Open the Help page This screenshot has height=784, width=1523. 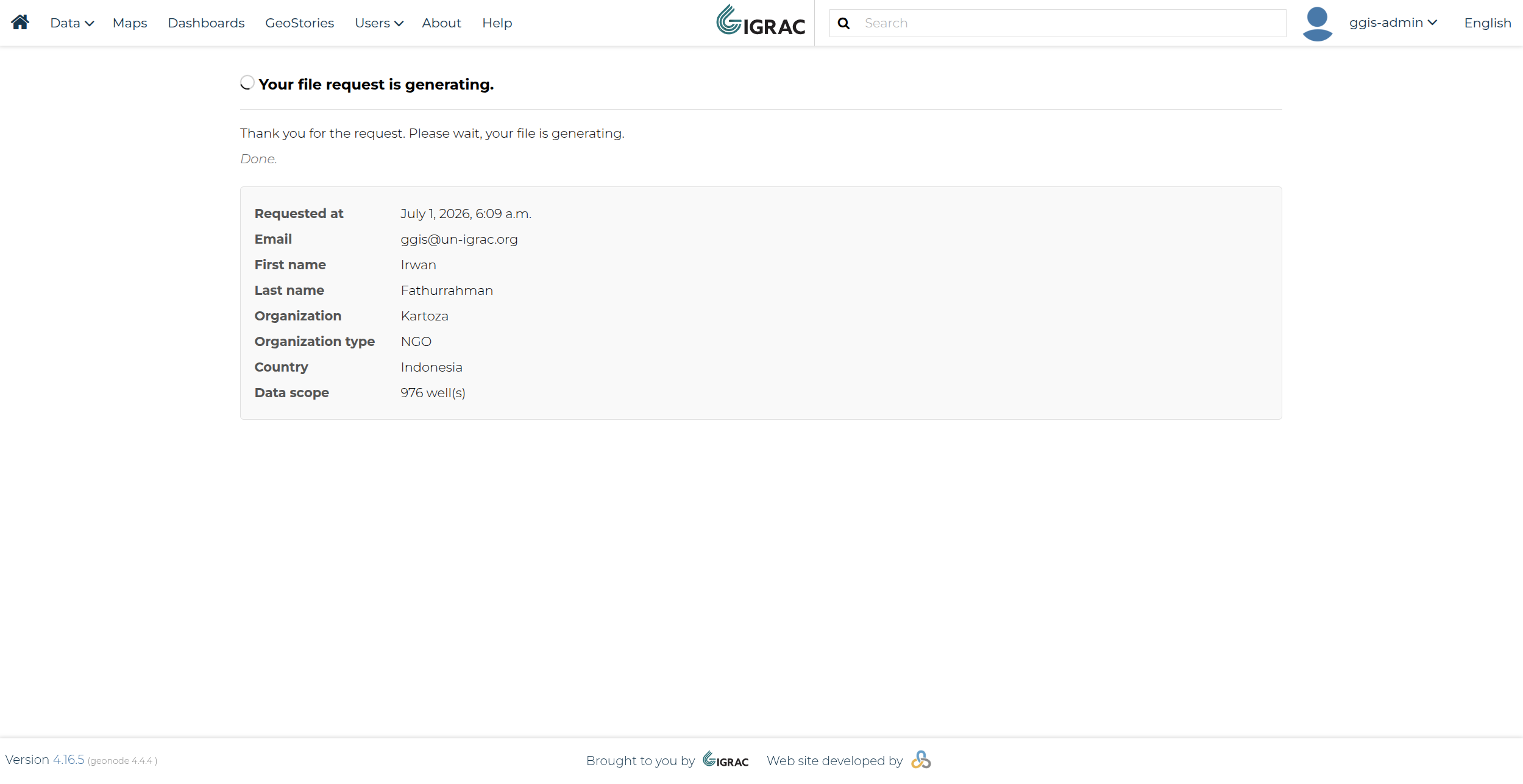(497, 23)
